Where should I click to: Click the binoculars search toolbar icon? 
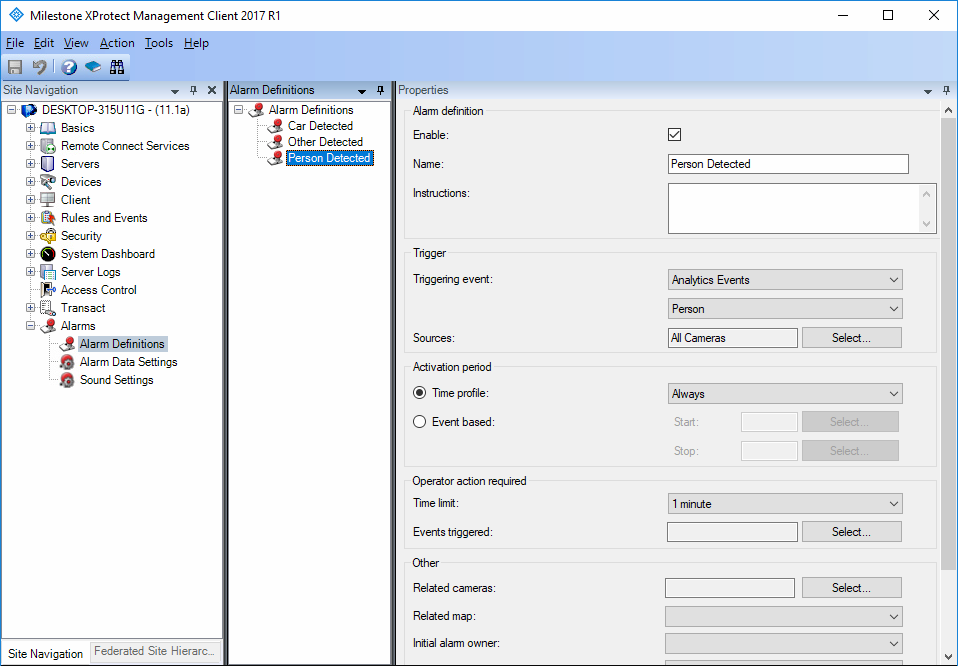click(117, 67)
